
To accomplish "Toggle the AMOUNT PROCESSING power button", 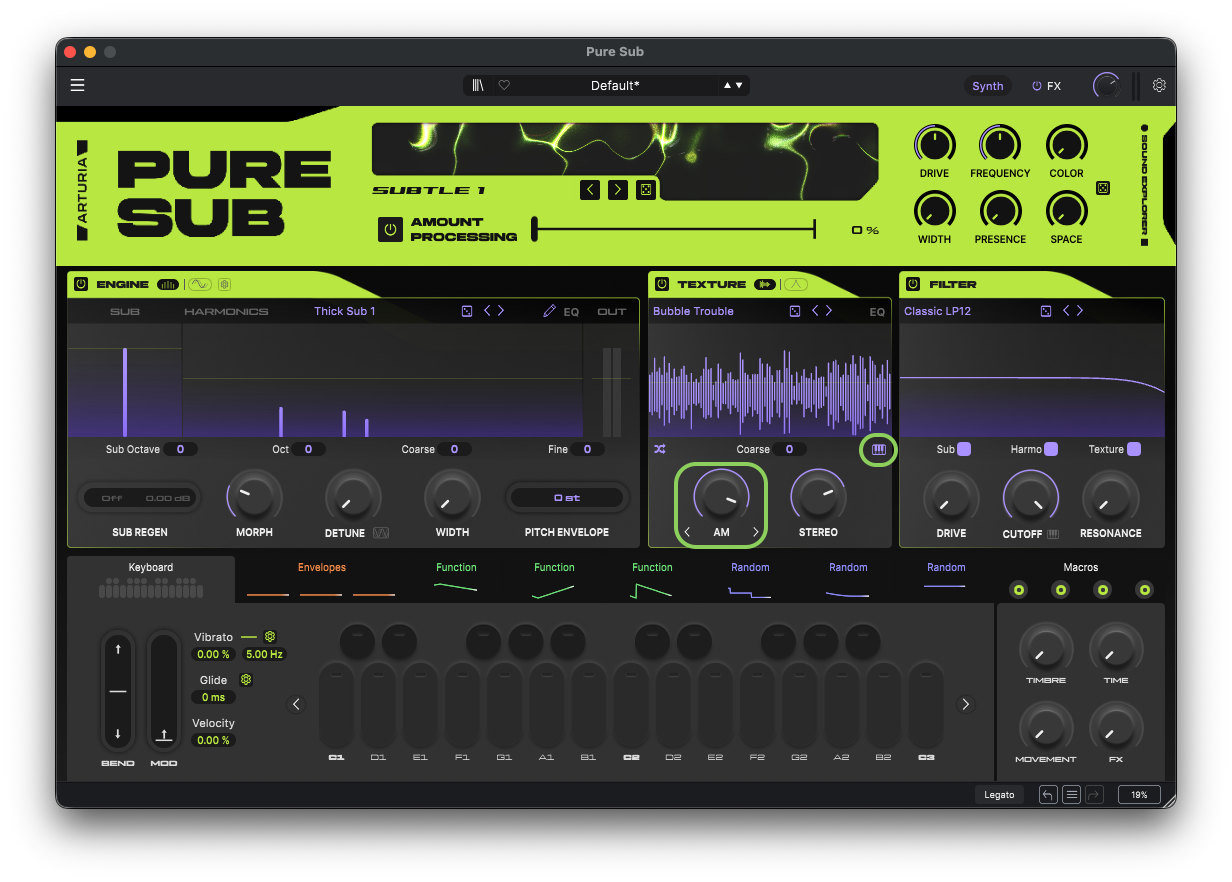I will (x=390, y=229).
